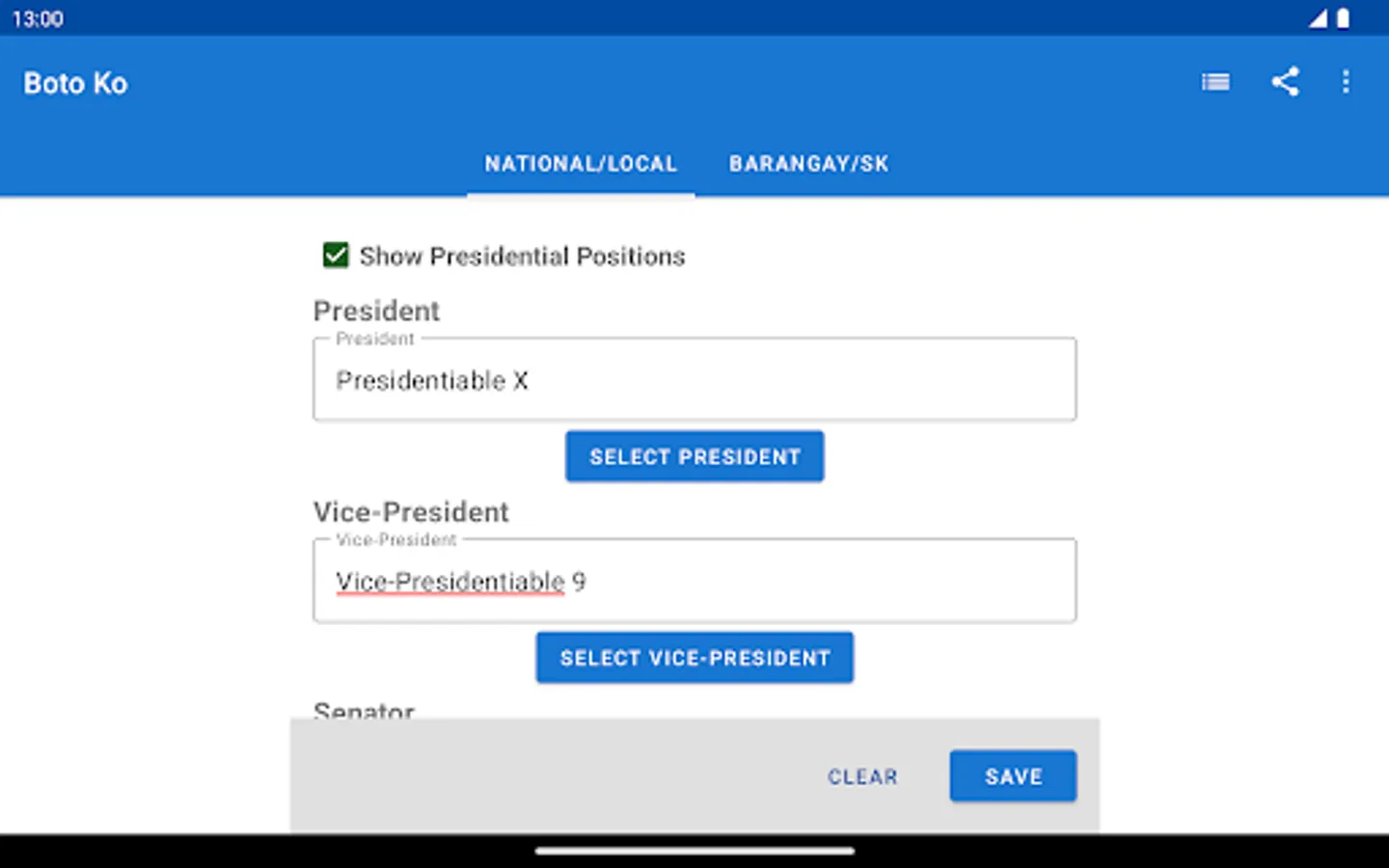Screen dimensions: 1389x868
Task: Focus the President text field
Action: [x=694, y=380]
